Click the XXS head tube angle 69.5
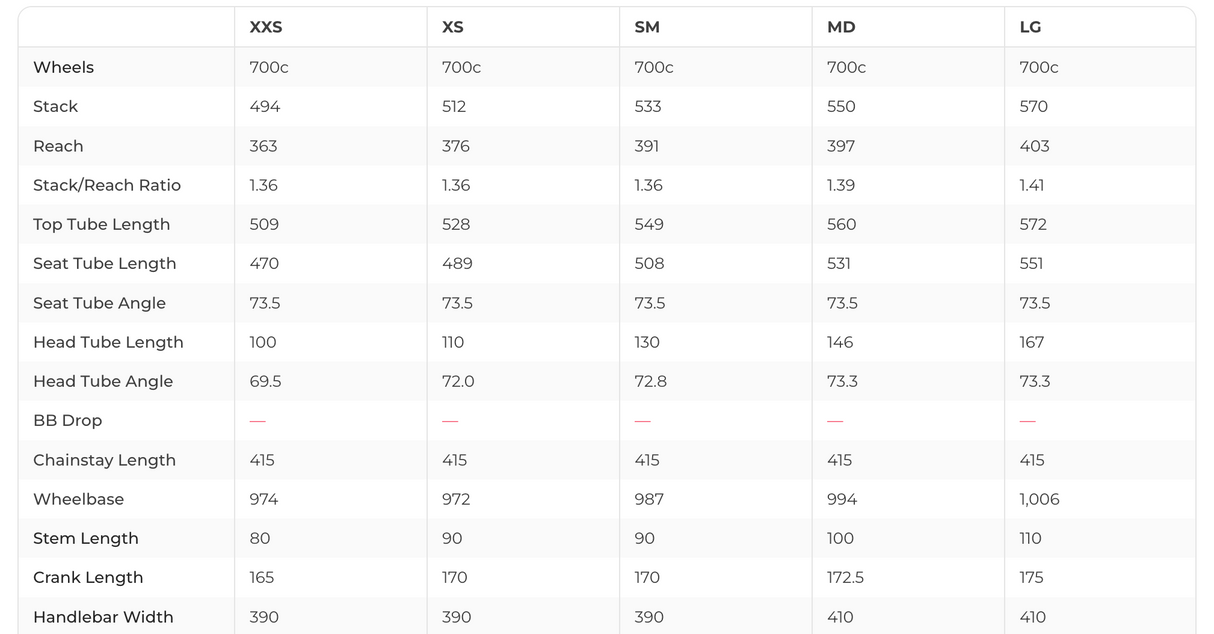Image resolution: width=1214 pixels, height=634 pixels. tap(265, 381)
